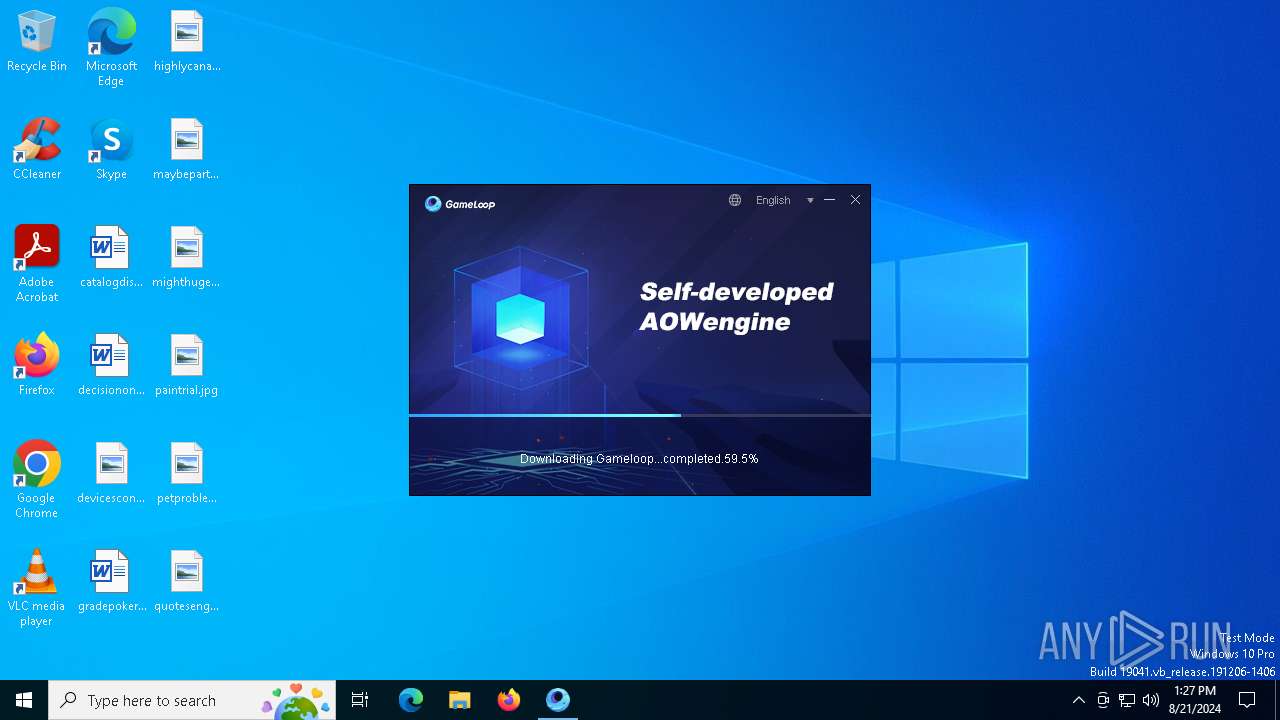Image resolution: width=1280 pixels, height=720 pixels.
Task: Open the network tray icon
Action: (1127, 700)
